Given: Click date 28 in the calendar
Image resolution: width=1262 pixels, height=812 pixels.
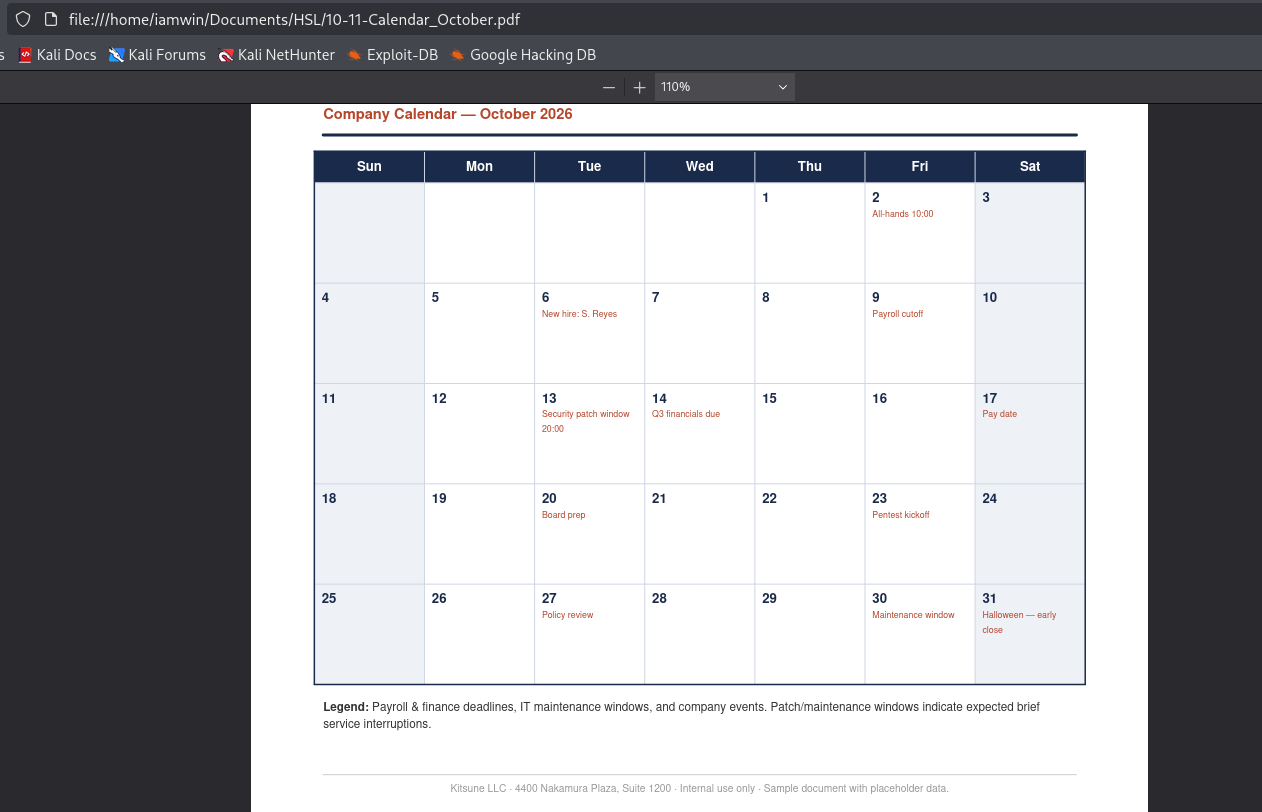Looking at the screenshot, I should [x=659, y=598].
